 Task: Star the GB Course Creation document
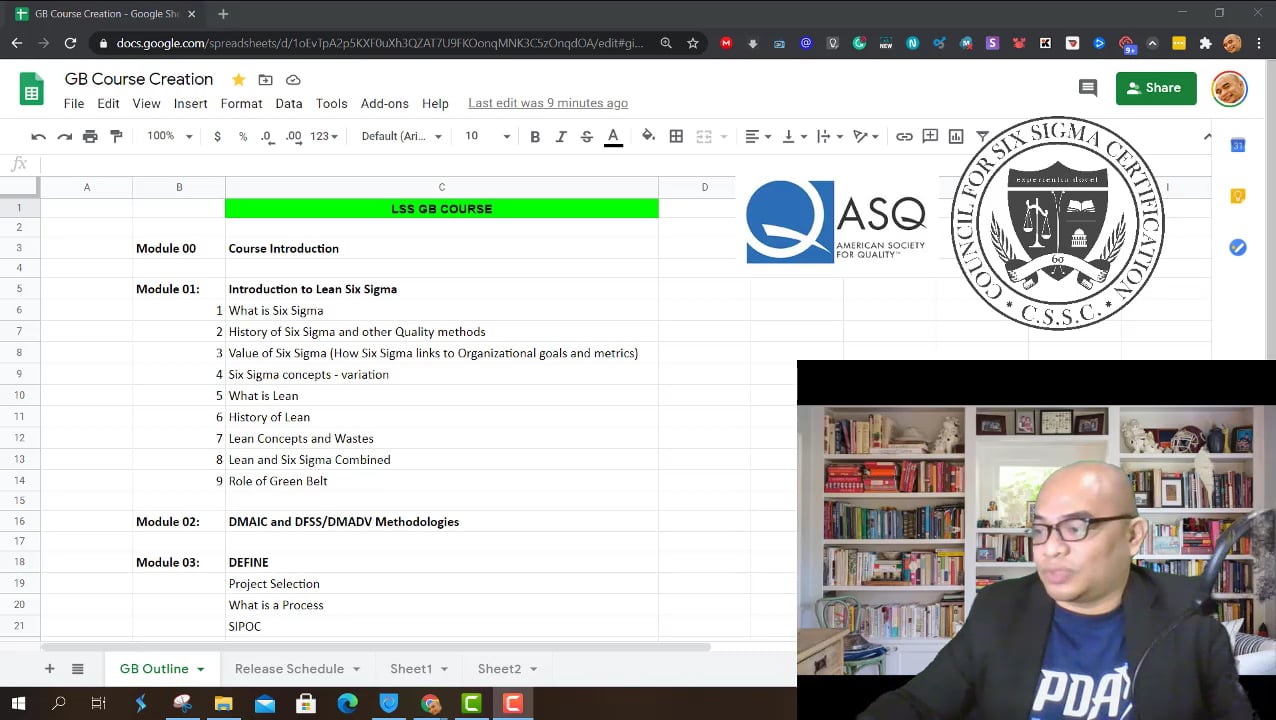[238, 80]
